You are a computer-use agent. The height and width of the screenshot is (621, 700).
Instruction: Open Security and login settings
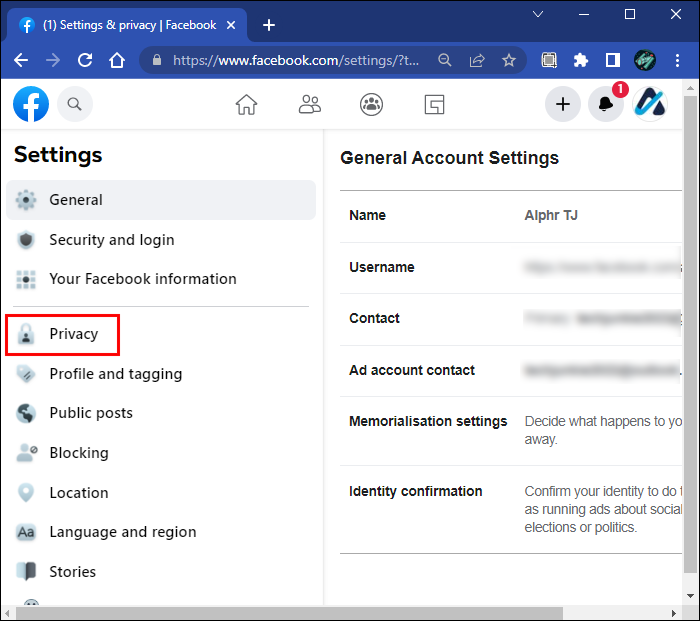click(111, 240)
